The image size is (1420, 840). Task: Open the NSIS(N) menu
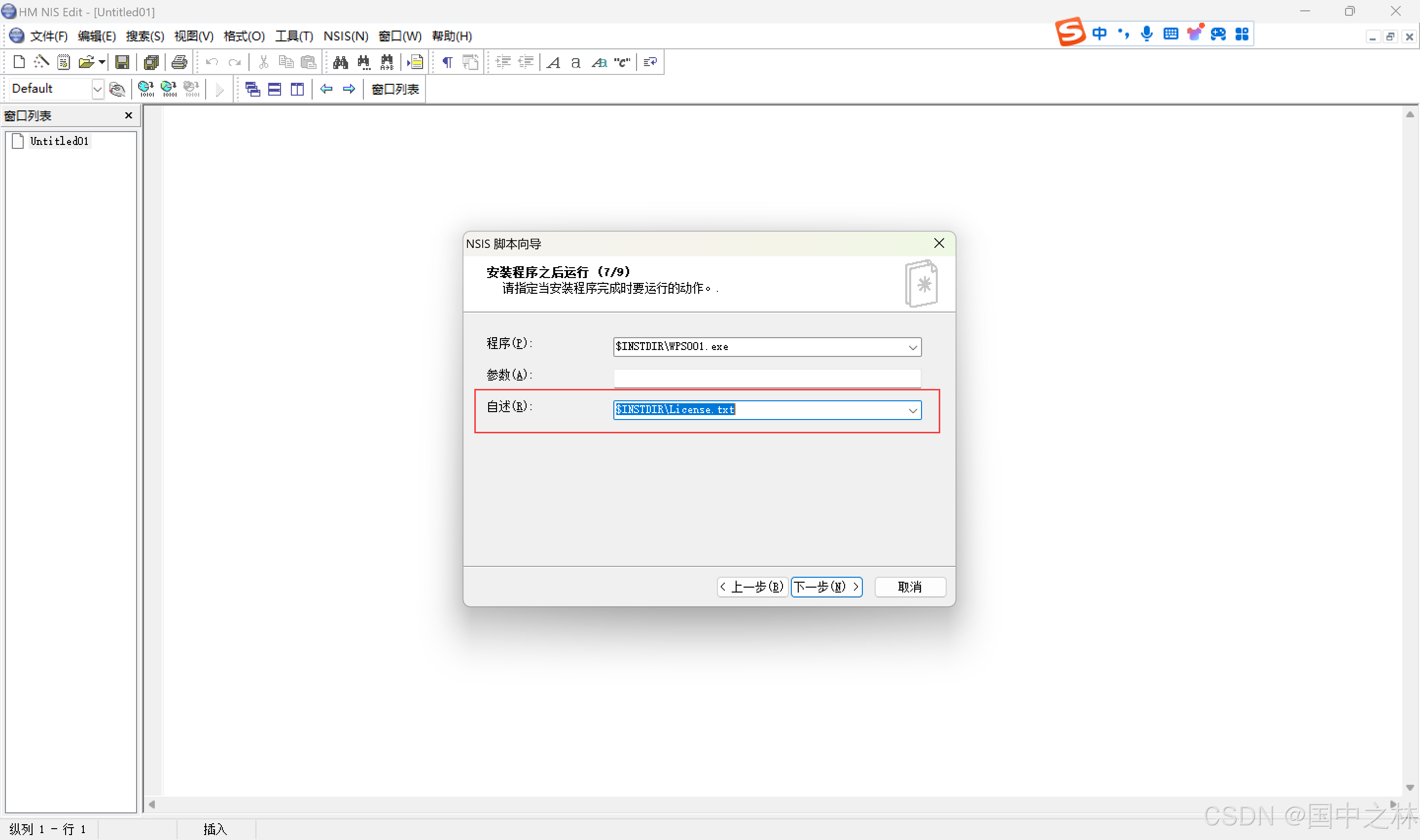346,36
